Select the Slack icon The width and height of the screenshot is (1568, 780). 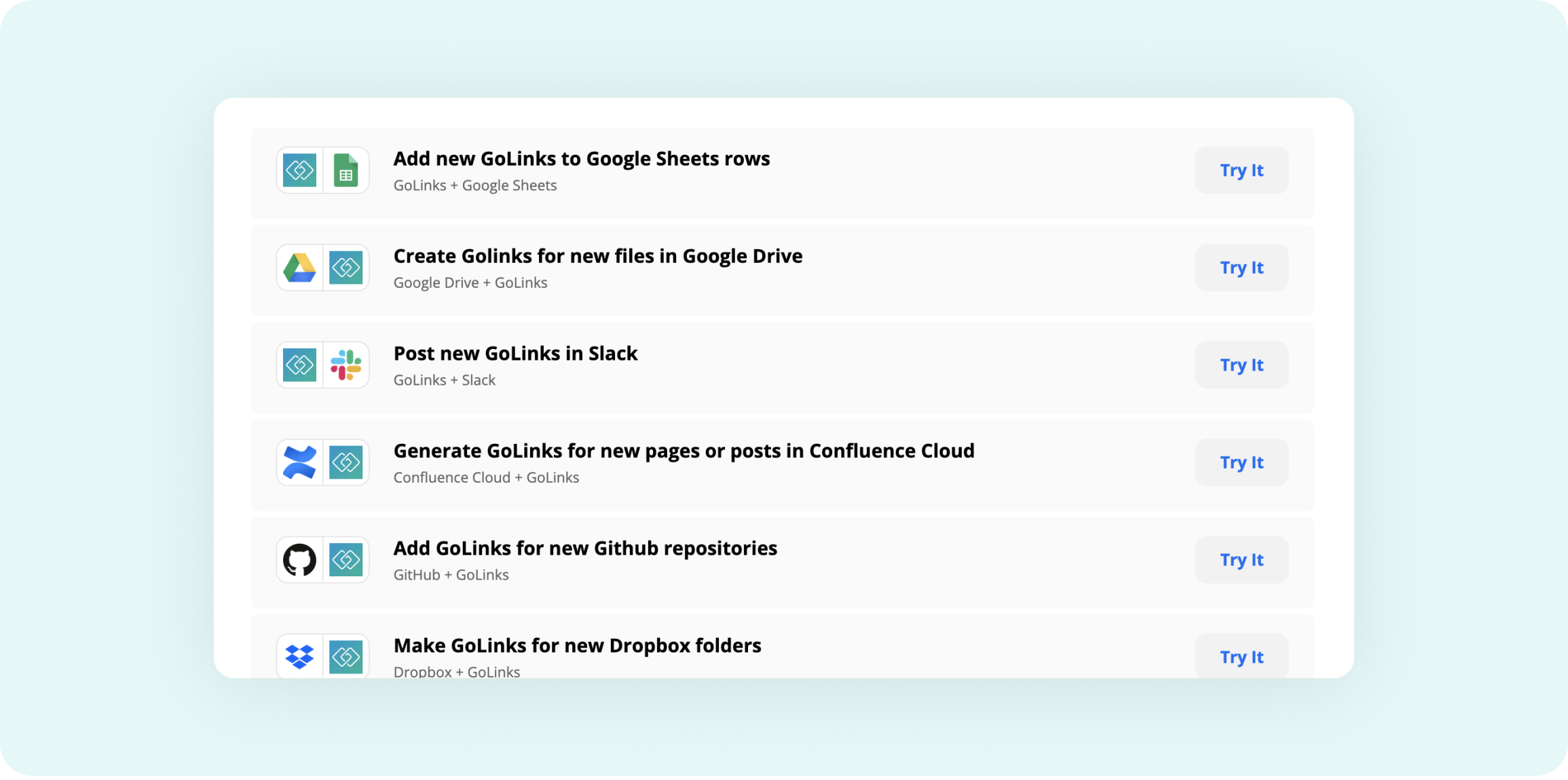346,365
